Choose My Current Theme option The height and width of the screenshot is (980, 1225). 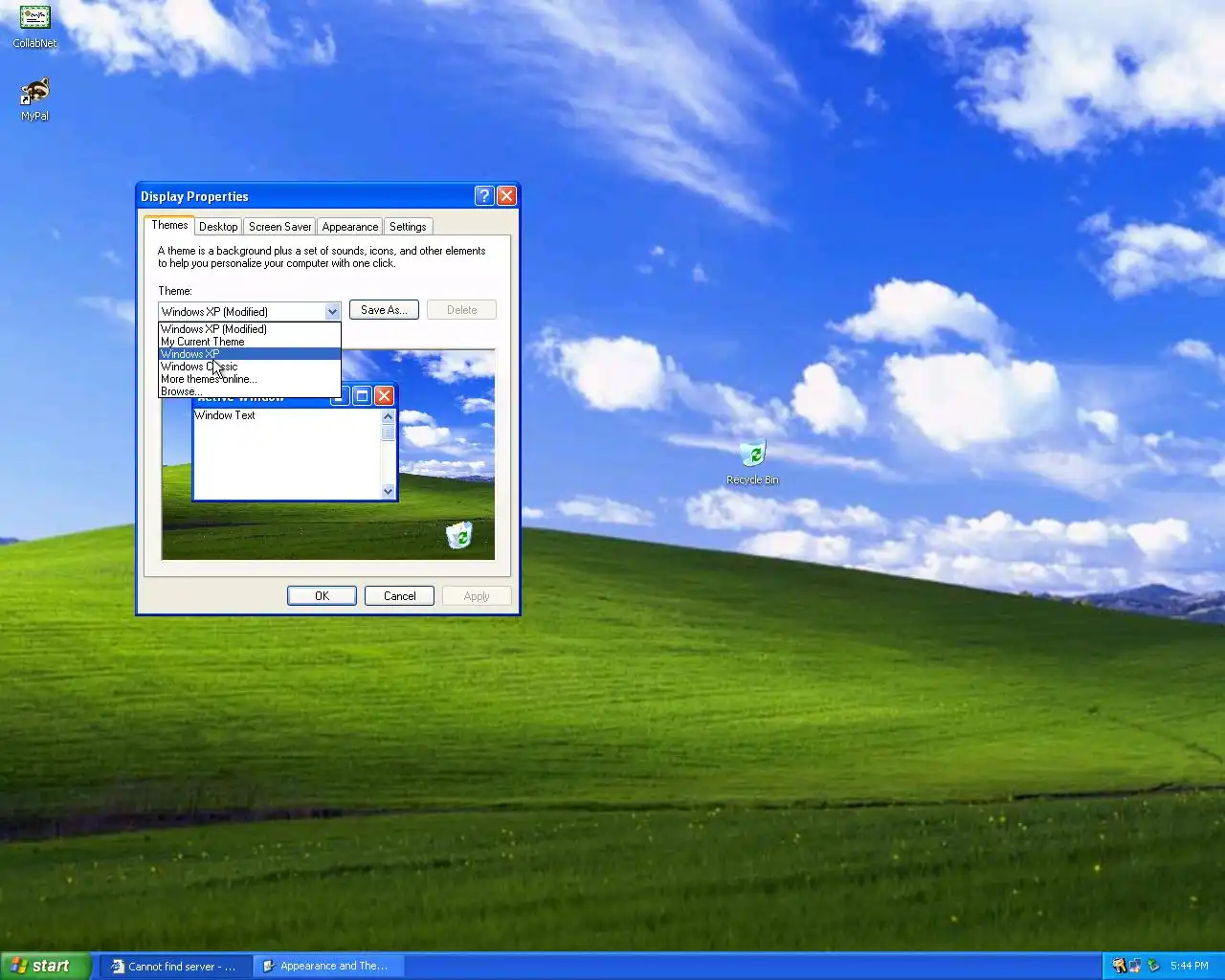(249, 342)
